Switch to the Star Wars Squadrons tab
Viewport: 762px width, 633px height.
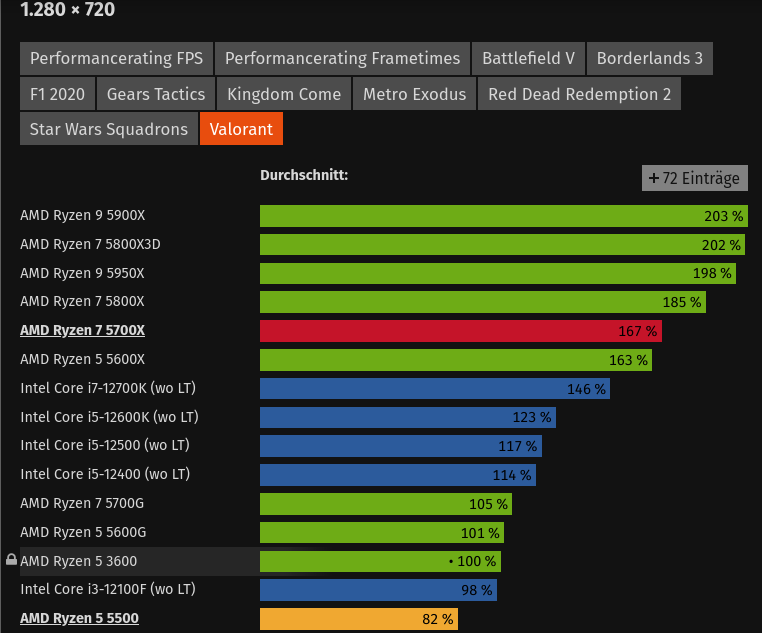coord(109,129)
